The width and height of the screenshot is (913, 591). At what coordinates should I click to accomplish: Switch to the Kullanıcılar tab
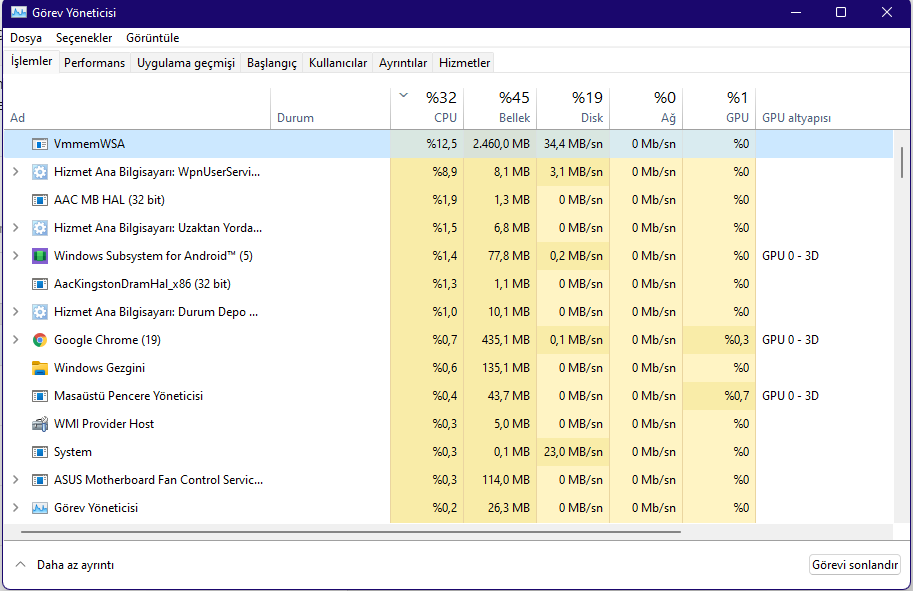pyautogui.click(x=338, y=62)
